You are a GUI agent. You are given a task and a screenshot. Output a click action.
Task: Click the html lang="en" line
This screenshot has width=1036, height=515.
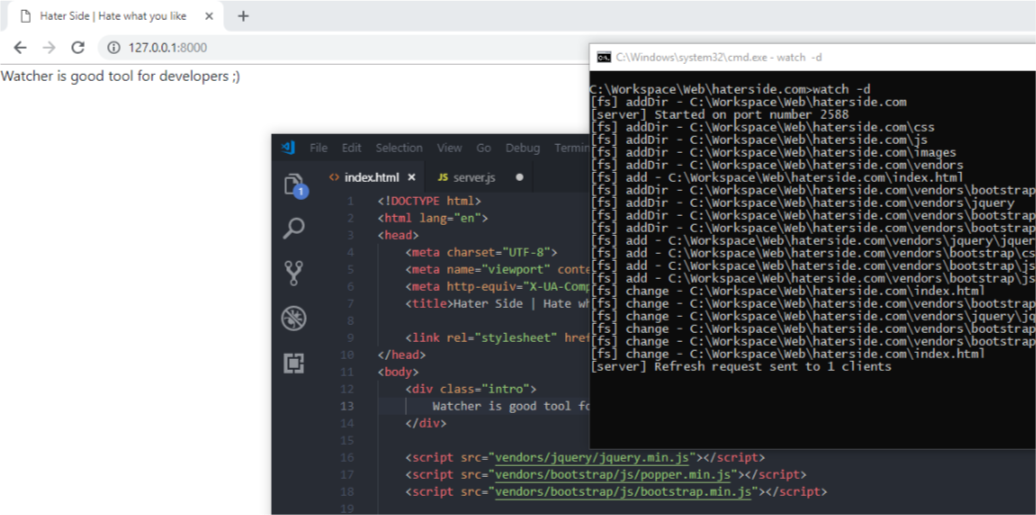click(x=432, y=218)
